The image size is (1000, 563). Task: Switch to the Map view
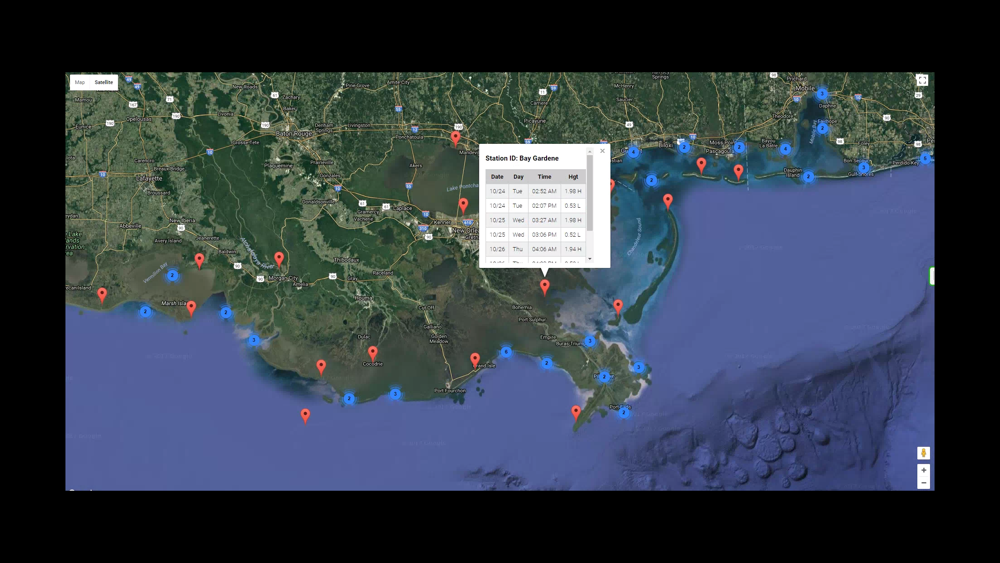(80, 82)
